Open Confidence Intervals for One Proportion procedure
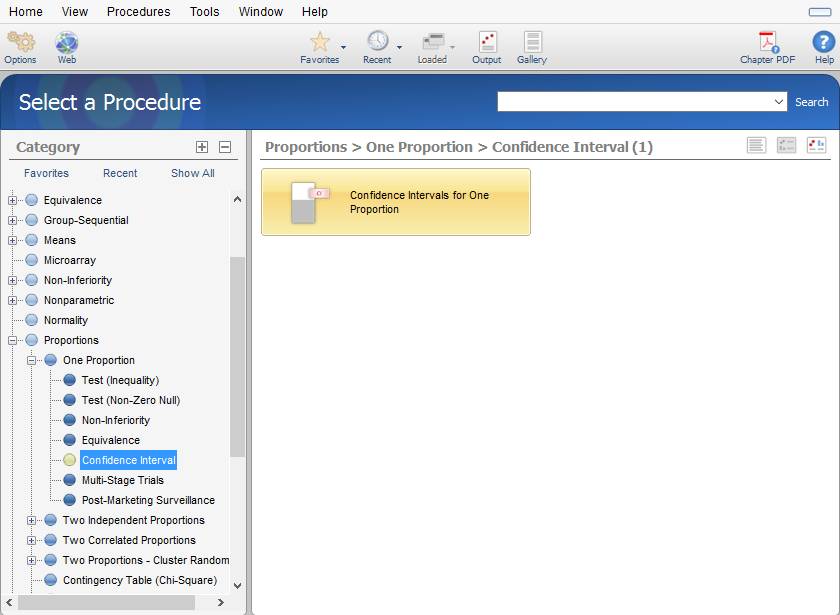Image resolution: width=840 pixels, height=615 pixels. pos(395,202)
